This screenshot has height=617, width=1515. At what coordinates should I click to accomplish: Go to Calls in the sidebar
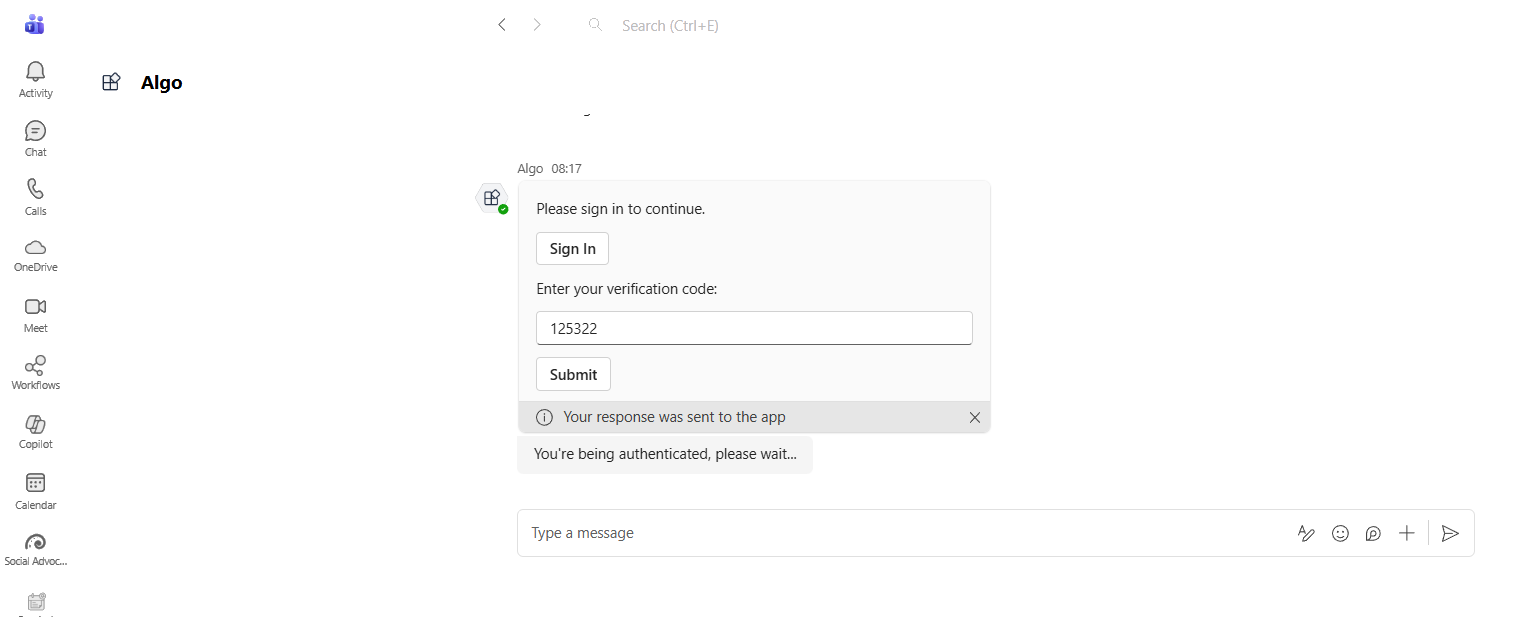[35, 190]
